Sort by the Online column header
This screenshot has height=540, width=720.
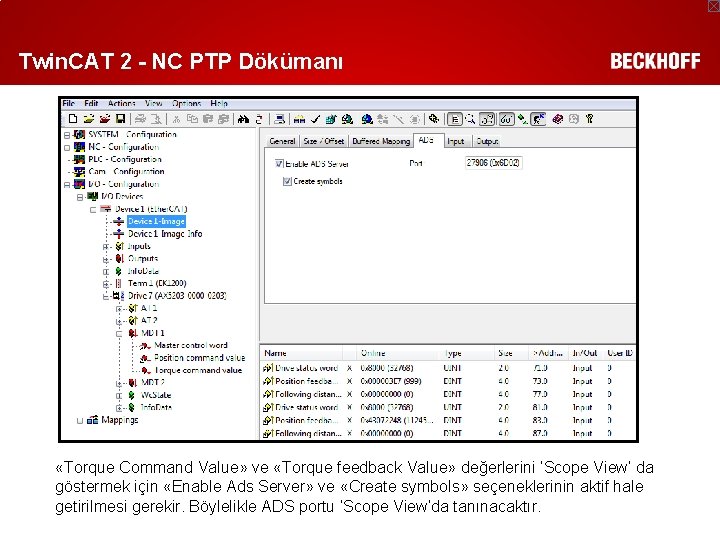pos(399,353)
